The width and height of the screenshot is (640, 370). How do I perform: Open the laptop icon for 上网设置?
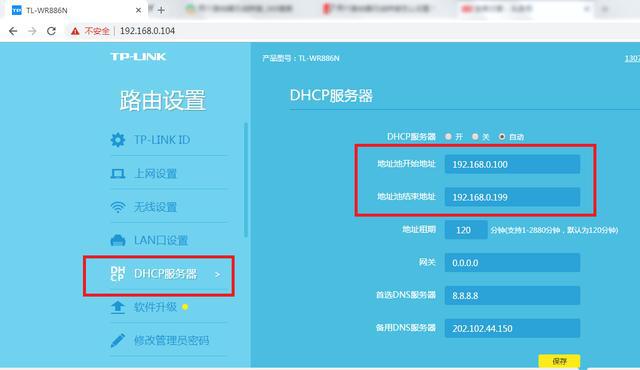(118, 174)
